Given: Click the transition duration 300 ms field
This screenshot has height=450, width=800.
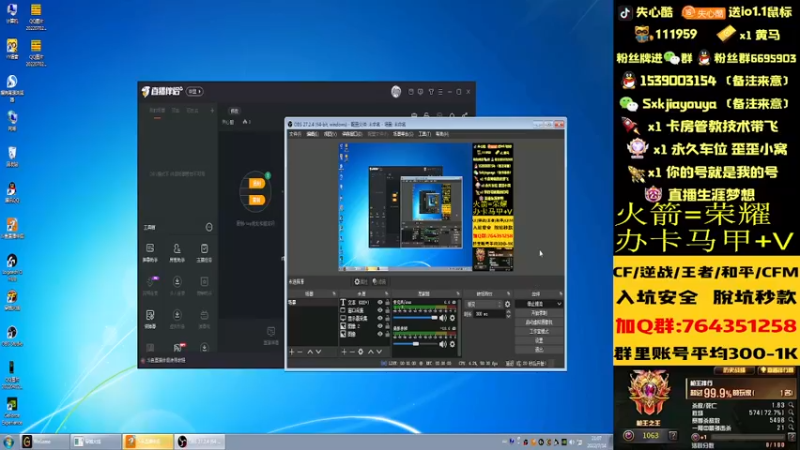Looking at the screenshot, I should click(x=489, y=314).
